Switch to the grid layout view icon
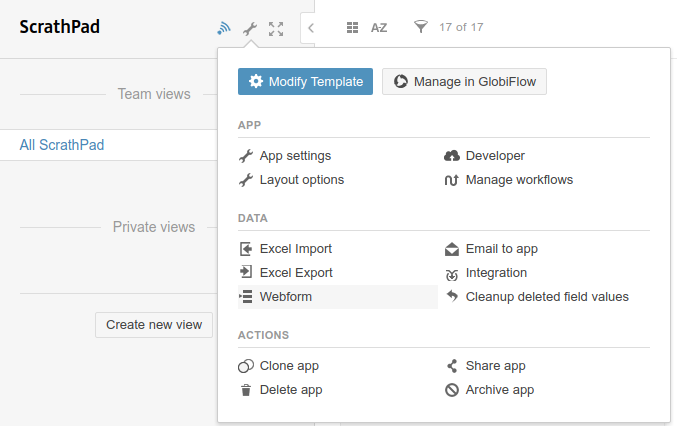This screenshot has height=426, width=677. (352, 28)
